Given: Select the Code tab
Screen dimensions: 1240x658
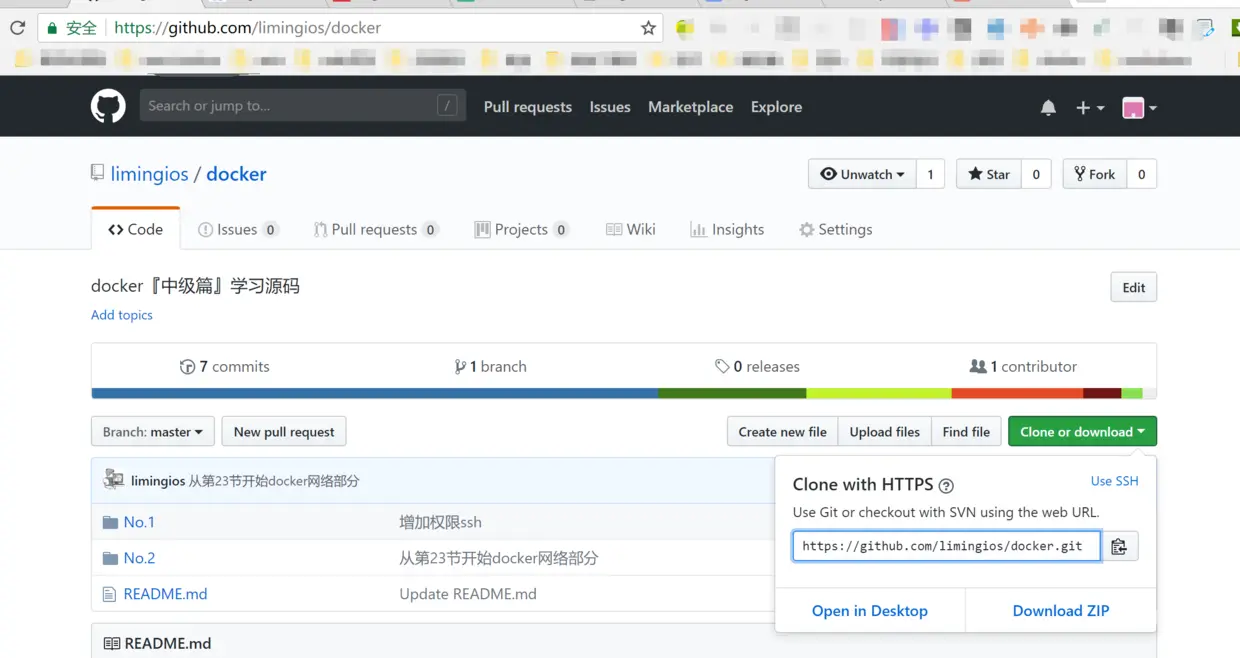Looking at the screenshot, I should (135, 229).
